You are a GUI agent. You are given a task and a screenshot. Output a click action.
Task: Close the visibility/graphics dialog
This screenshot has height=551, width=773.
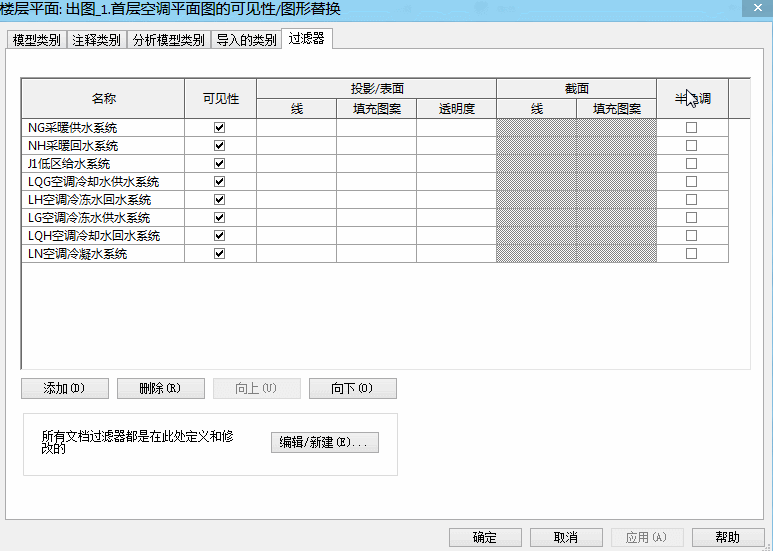[758, 8]
